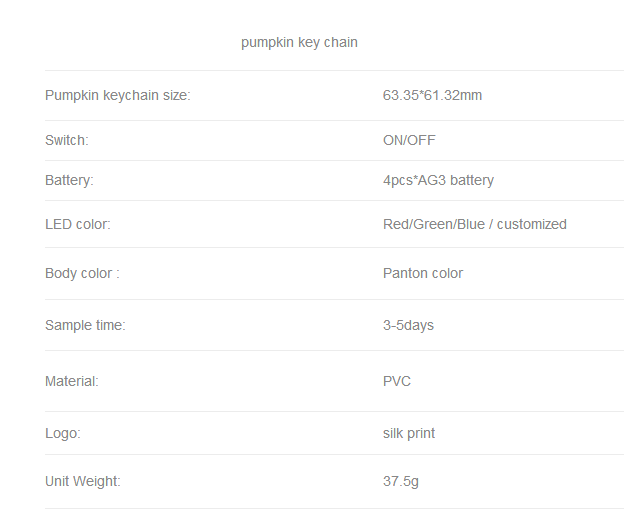The width and height of the screenshot is (624, 527).
Task: Click the 37.5g weight value
Action: (x=401, y=482)
